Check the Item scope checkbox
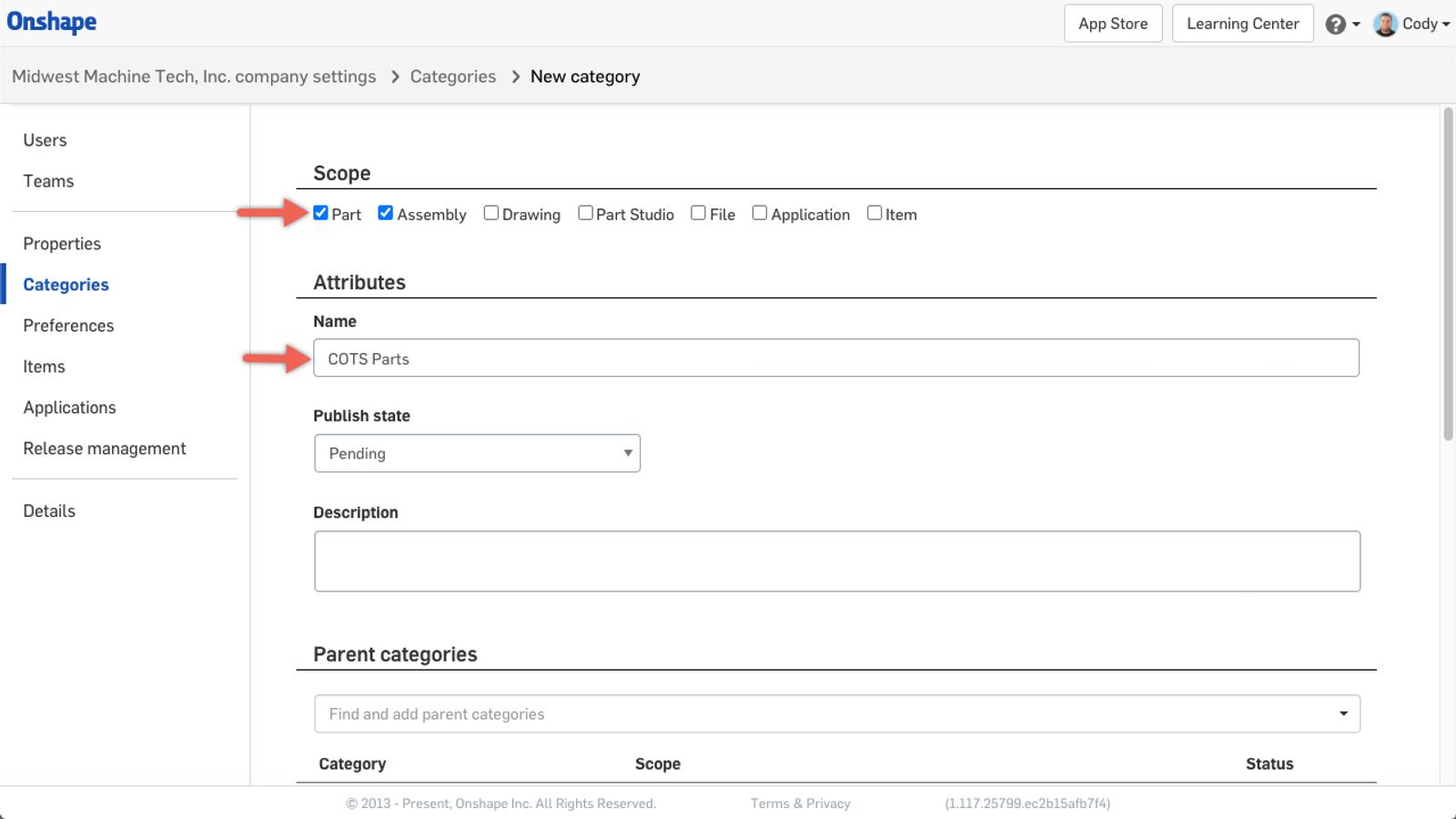The height and width of the screenshot is (819, 1456). point(875,213)
